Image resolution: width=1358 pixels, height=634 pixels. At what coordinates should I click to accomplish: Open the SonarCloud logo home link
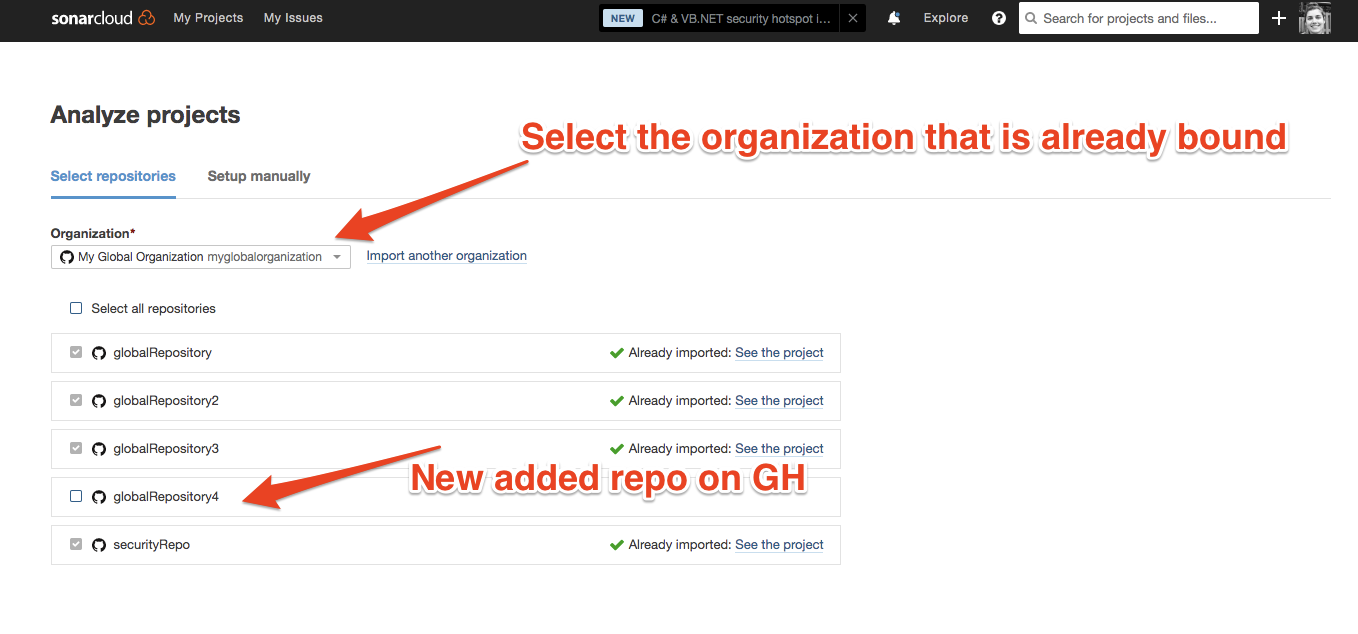pos(103,18)
